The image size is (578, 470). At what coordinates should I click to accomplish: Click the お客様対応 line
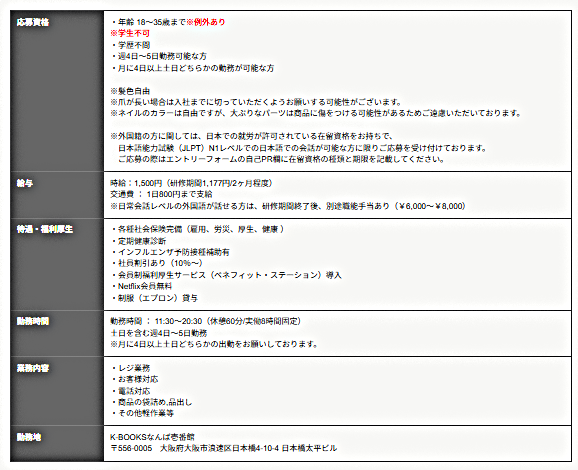pos(135,379)
